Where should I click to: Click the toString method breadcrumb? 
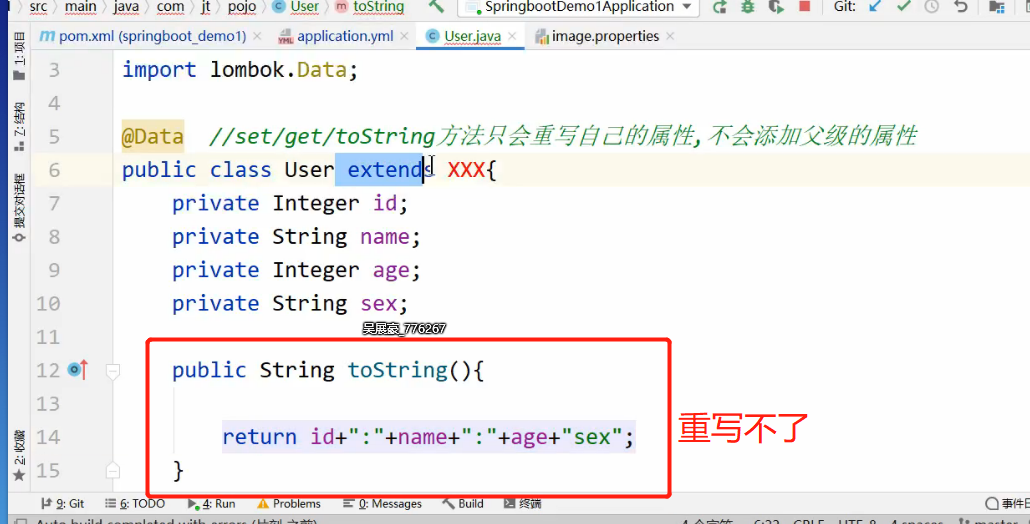(x=370, y=7)
